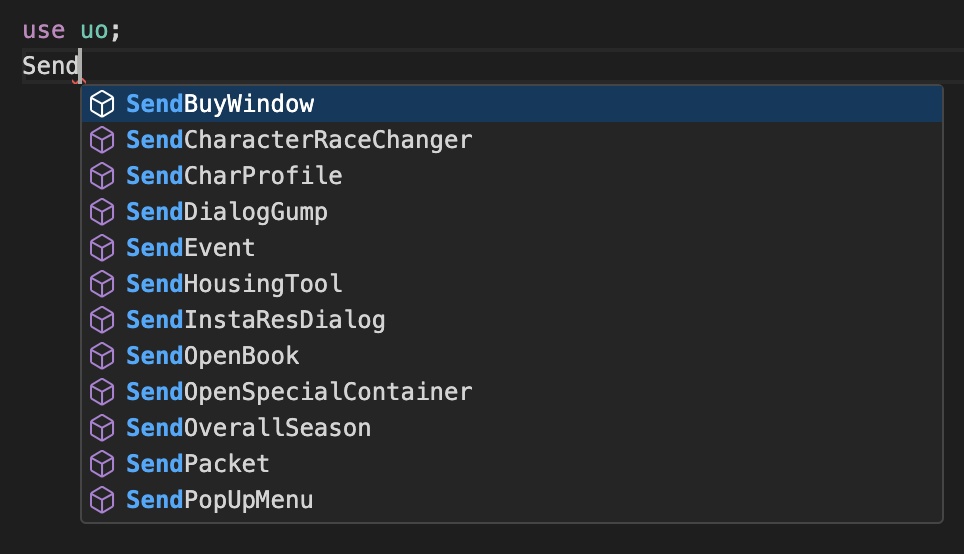Click the cube icon beside SendBuyWindow
This screenshot has width=964, height=554.
pyautogui.click(x=102, y=104)
